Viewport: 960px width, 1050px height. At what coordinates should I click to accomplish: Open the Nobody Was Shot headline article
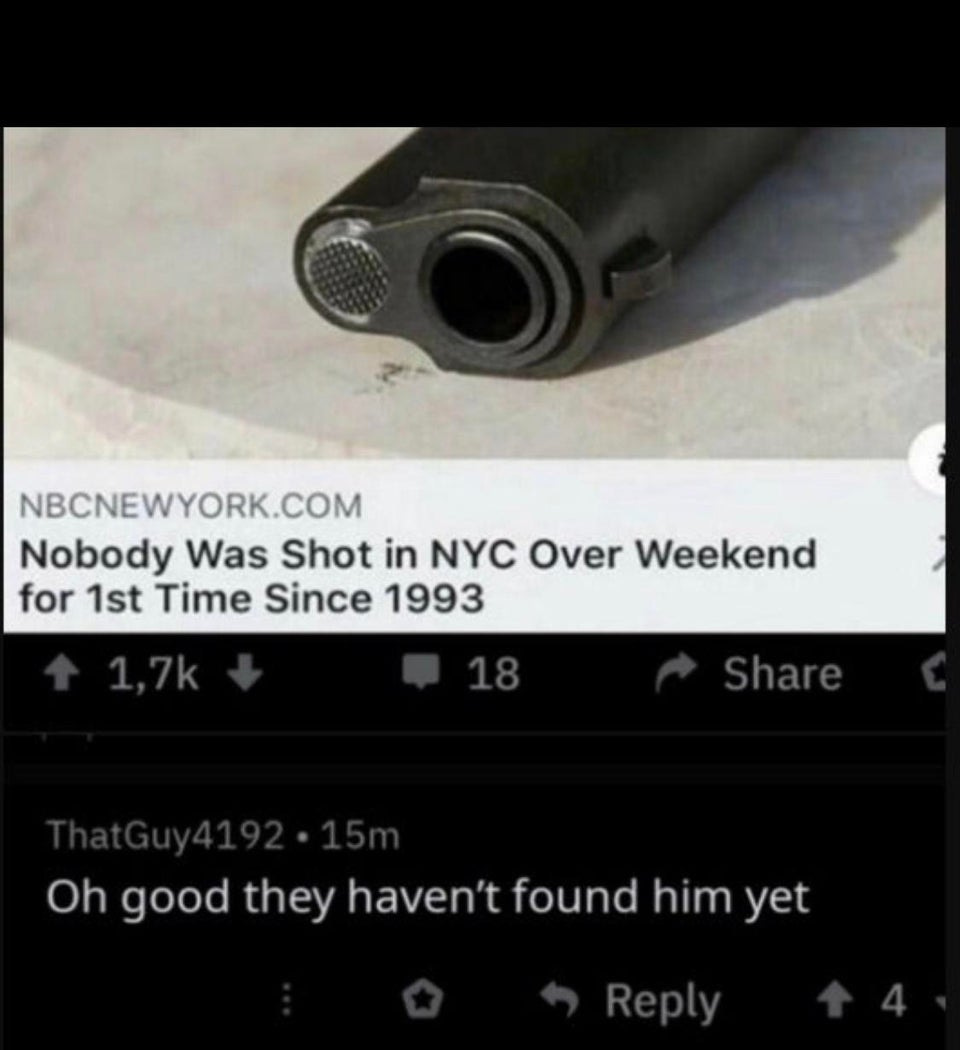418,576
